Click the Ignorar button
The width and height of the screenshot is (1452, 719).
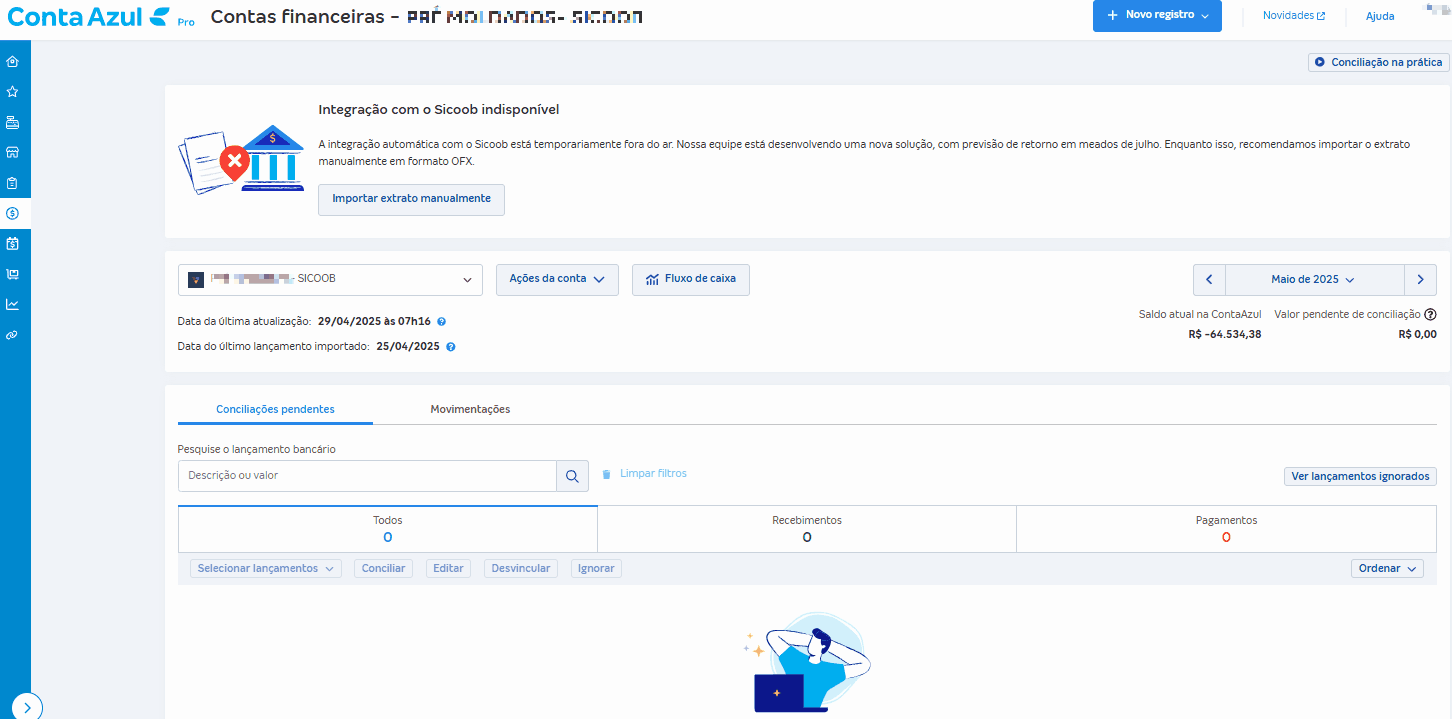click(596, 568)
